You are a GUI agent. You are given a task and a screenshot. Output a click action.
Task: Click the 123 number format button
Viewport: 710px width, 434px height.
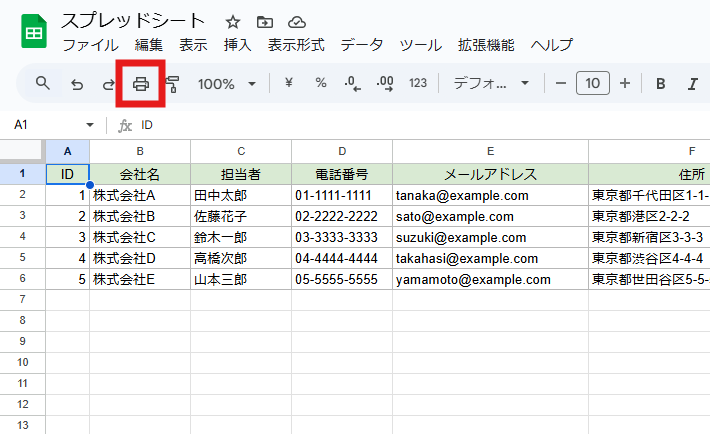coord(418,83)
